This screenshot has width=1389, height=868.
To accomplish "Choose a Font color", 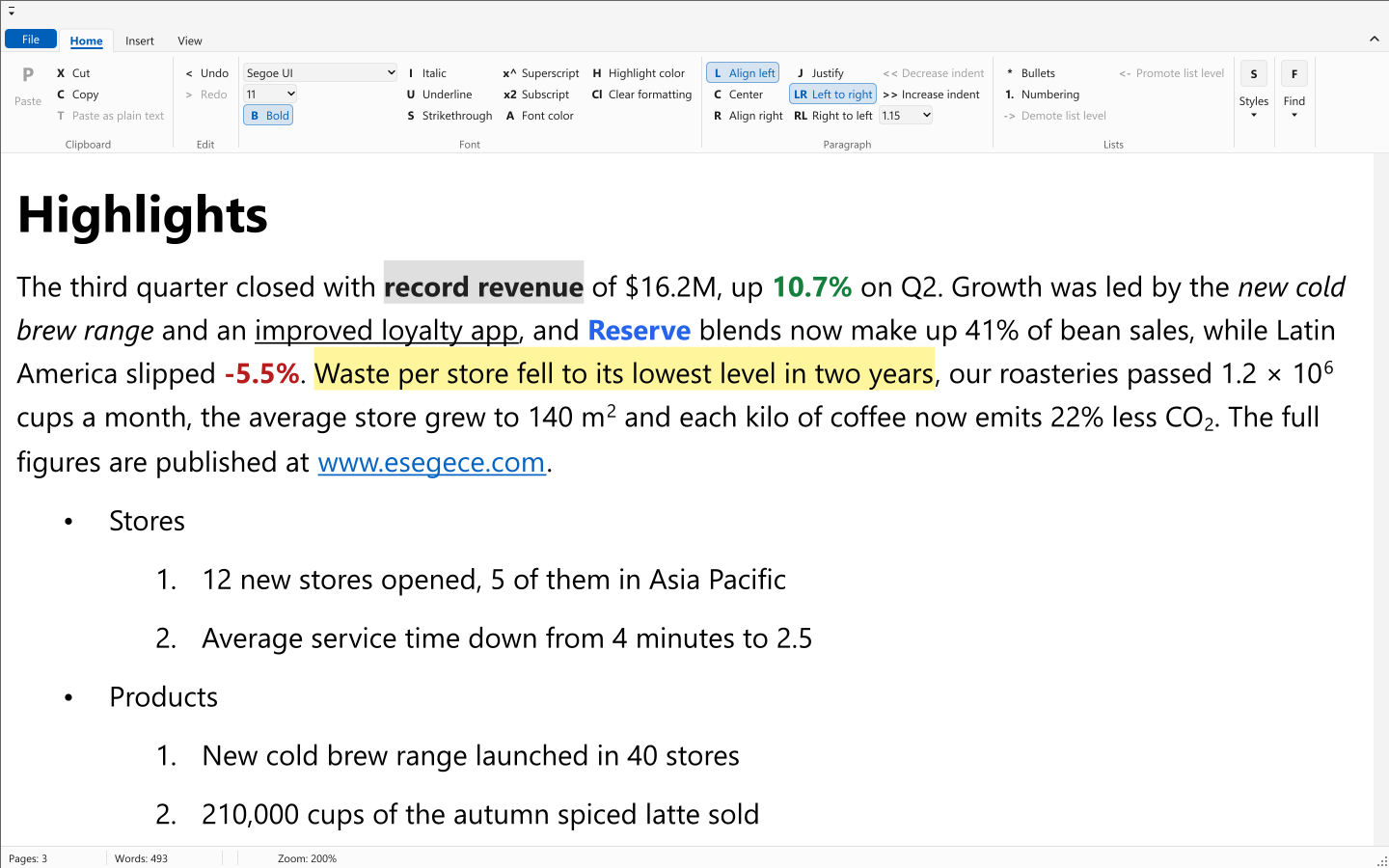I will pyautogui.click(x=539, y=116).
